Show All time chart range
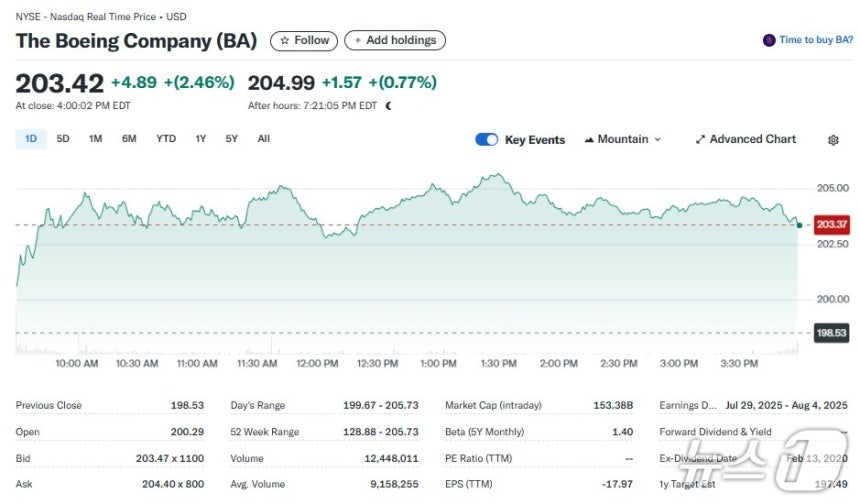 pyautogui.click(x=264, y=139)
